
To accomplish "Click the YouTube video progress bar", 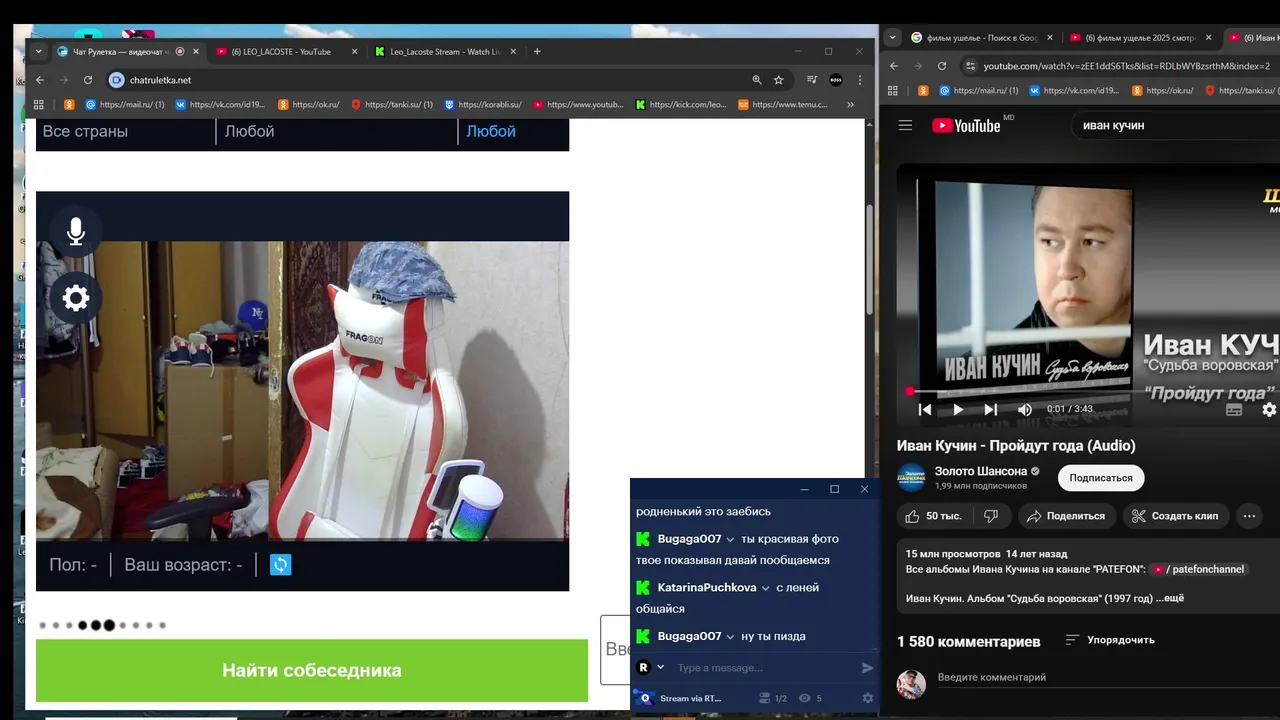I will pos(1094,391).
